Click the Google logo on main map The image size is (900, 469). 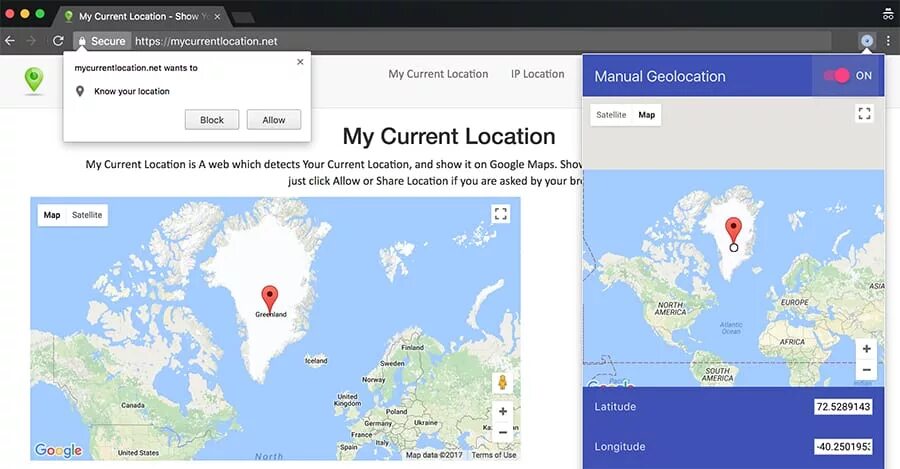coord(58,450)
